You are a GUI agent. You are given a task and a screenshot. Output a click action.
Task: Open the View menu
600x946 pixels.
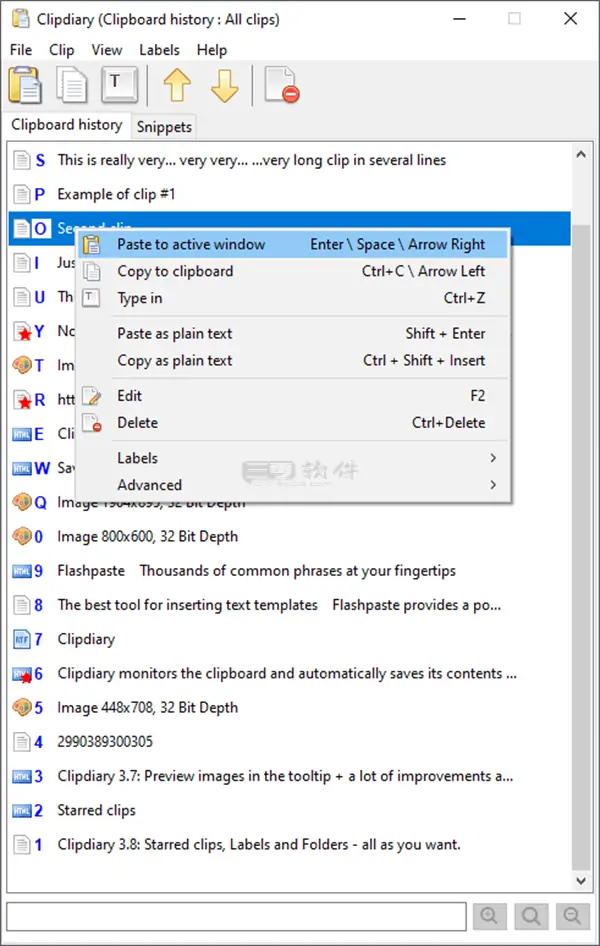pos(107,49)
